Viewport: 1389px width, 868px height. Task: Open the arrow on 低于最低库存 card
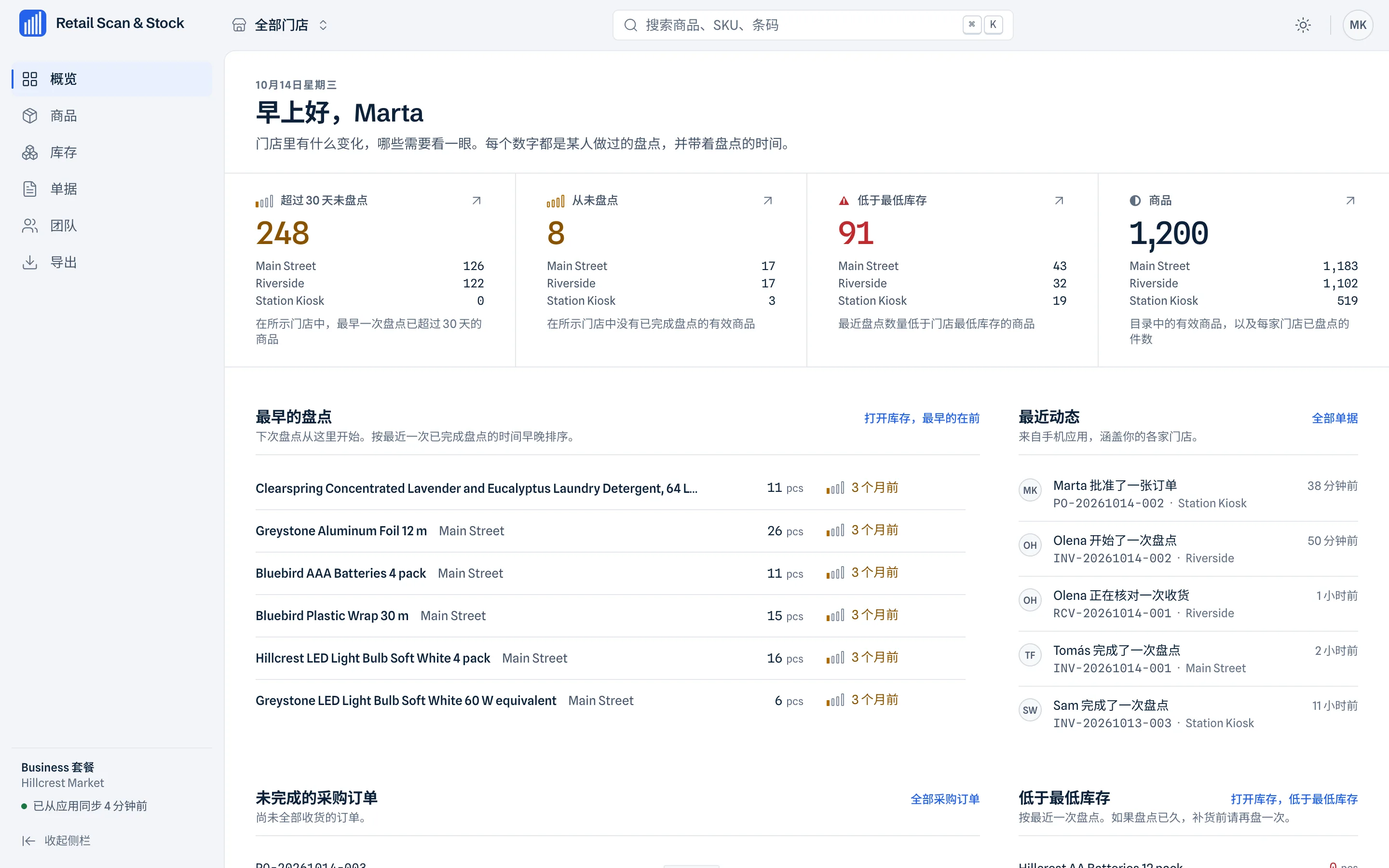1059,200
